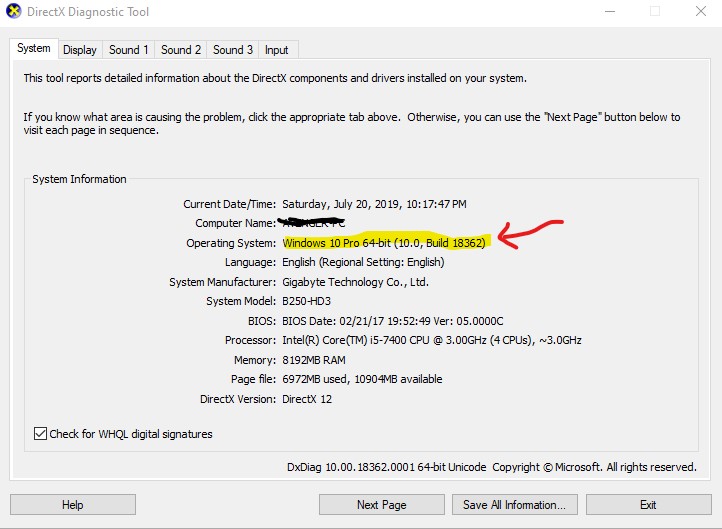Switch to the Display tab
Screen dimensions: 722x529
click(80, 50)
